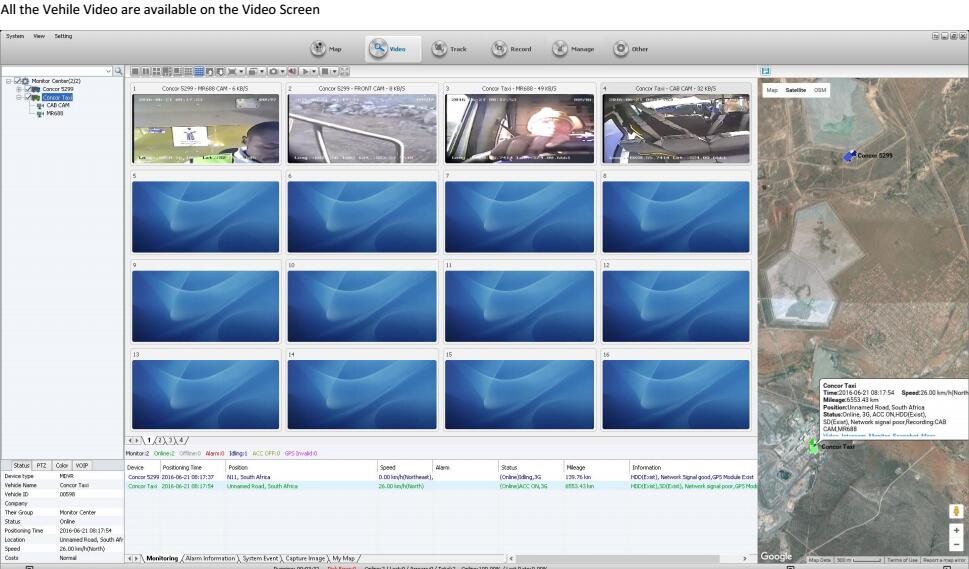Click the Street View pegman on map
This screenshot has width=969, height=569.
pos(956,512)
